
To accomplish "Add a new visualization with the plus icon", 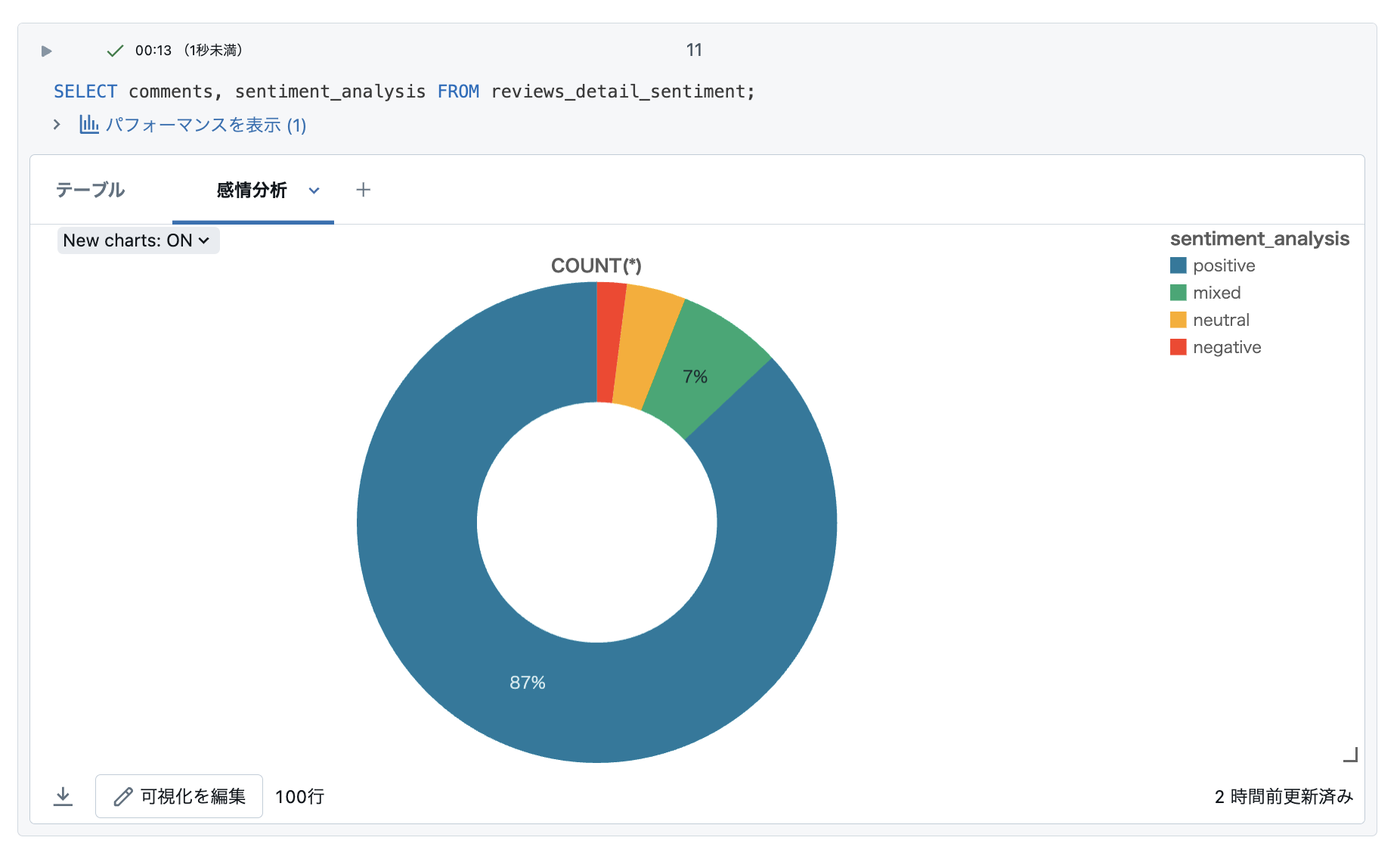I will (364, 190).
